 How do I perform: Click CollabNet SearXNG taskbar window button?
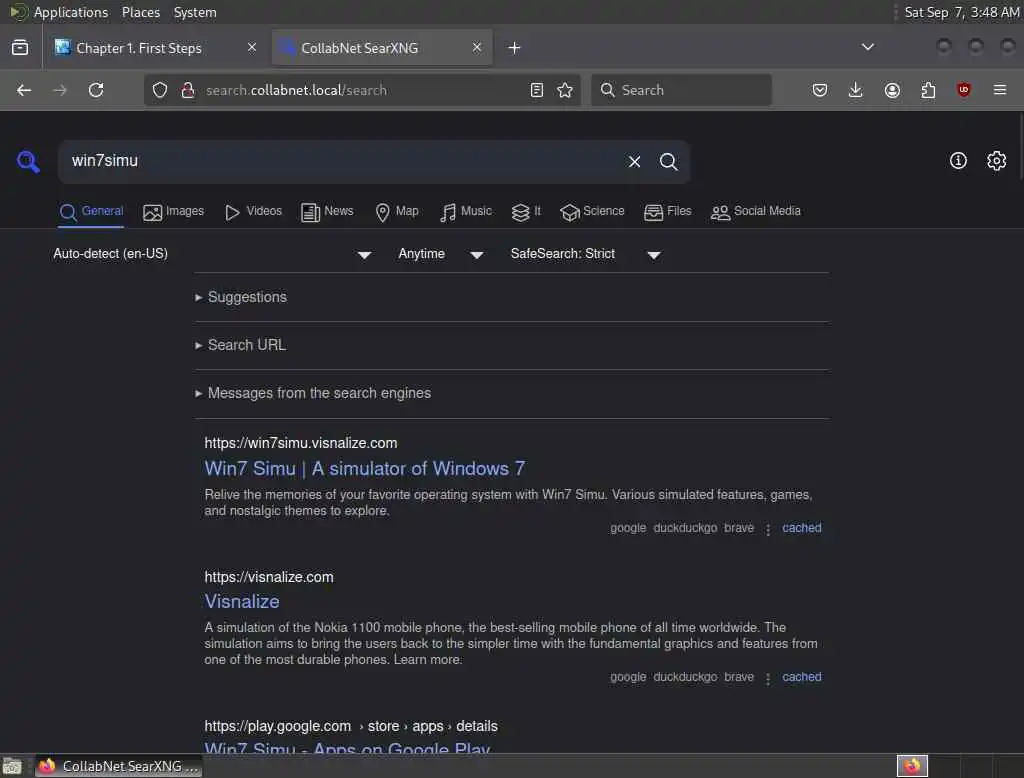click(x=118, y=766)
